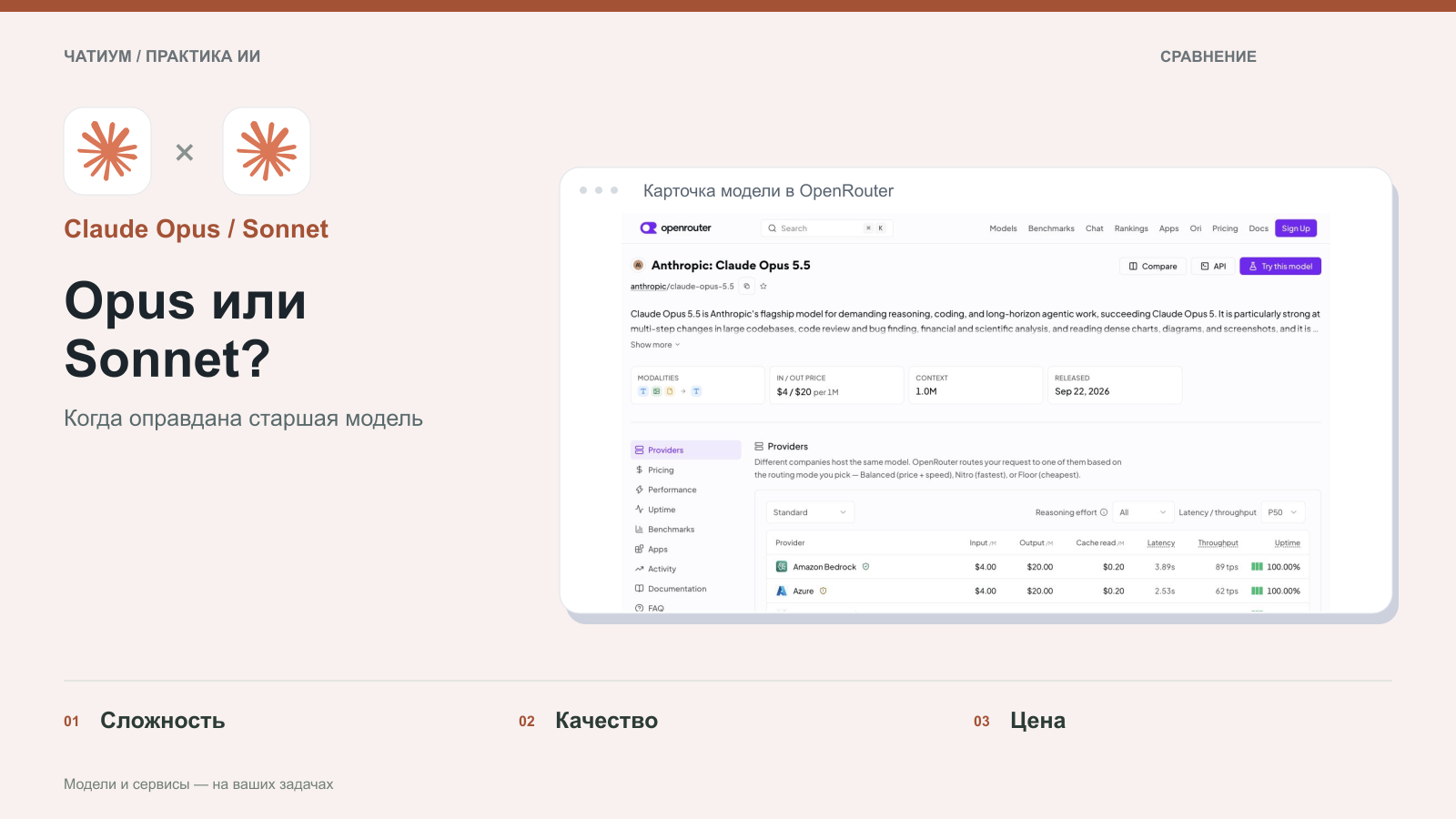Click the yellow file modality icon
Image resolution: width=1456 pixels, height=819 pixels.
(x=670, y=391)
